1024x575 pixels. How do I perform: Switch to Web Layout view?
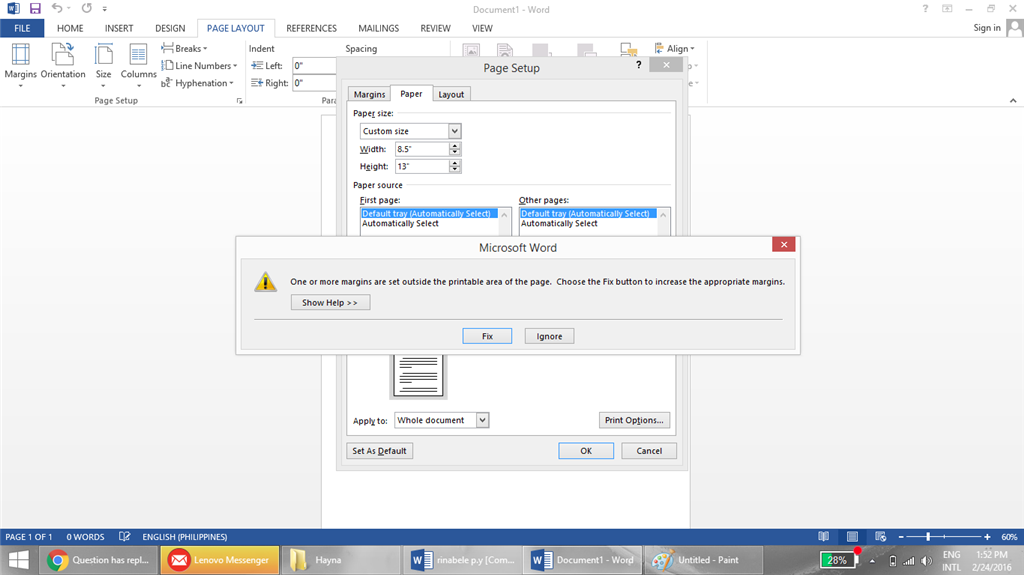coord(880,536)
